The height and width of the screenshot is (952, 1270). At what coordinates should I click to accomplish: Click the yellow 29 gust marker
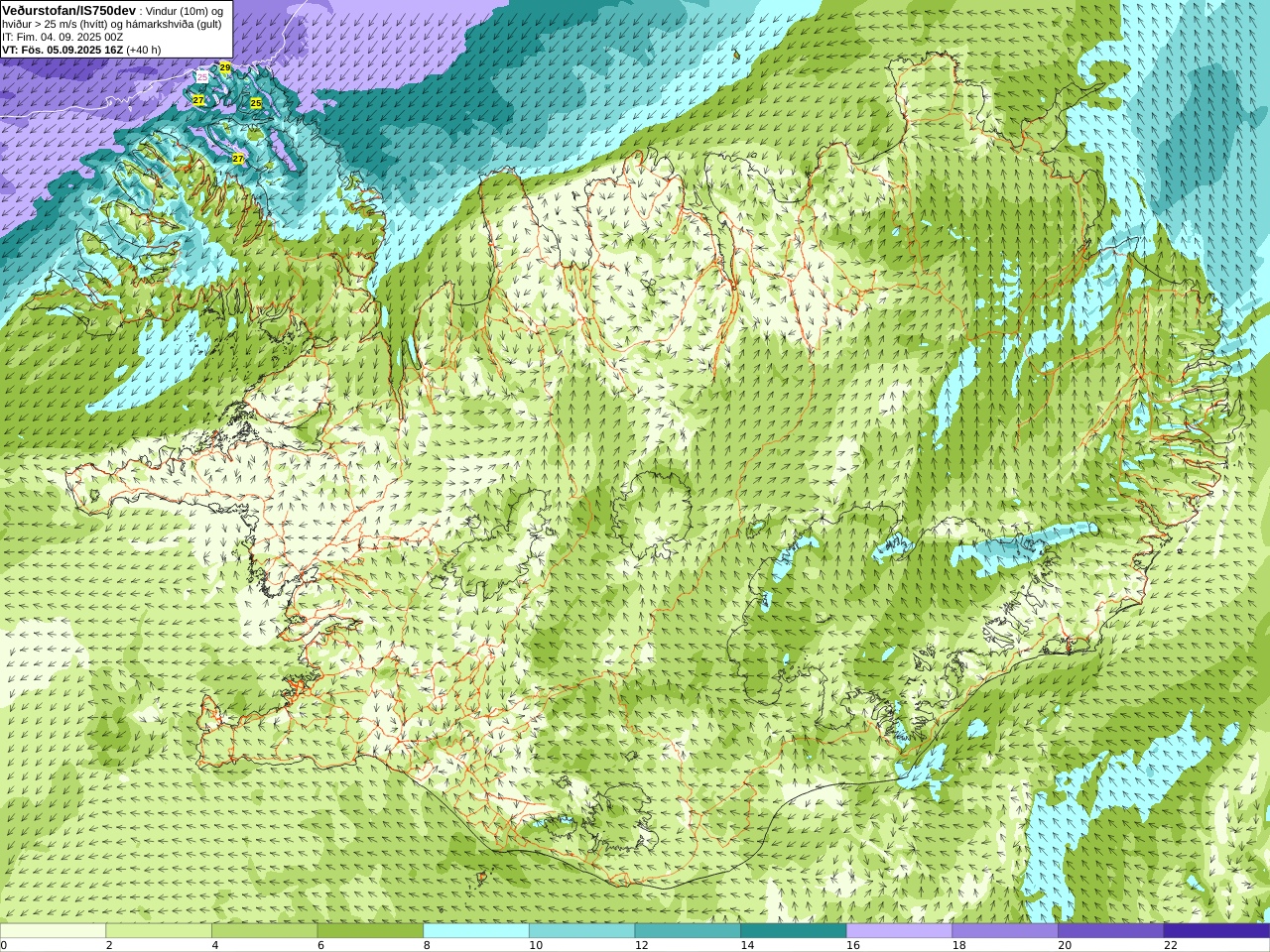pos(225,67)
